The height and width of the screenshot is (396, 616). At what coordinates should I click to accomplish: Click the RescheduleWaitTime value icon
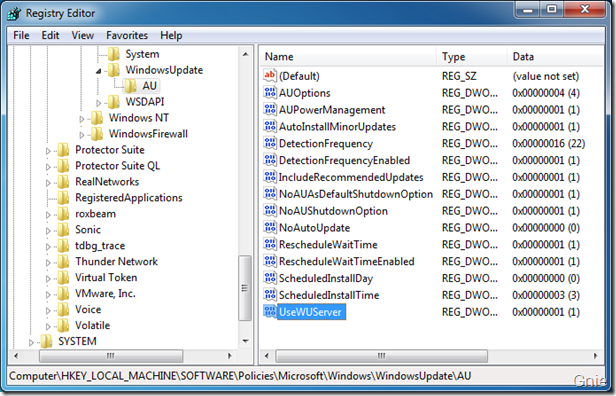[x=270, y=244]
